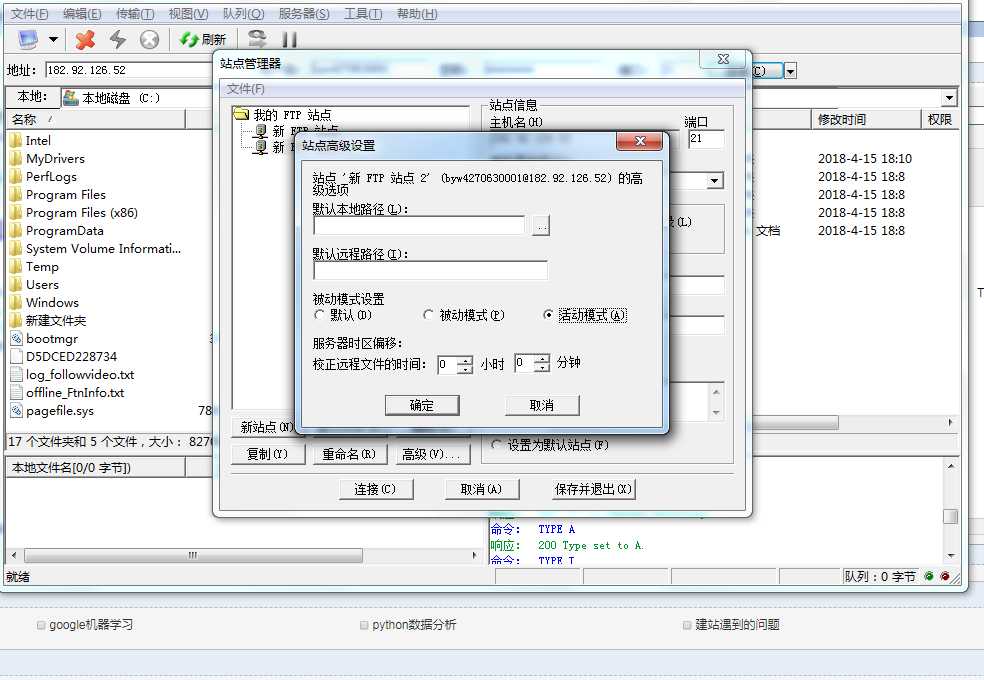Screen dimensions: 984x680
Task: Click the green refresh 刷新 button
Action: (x=203, y=40)
